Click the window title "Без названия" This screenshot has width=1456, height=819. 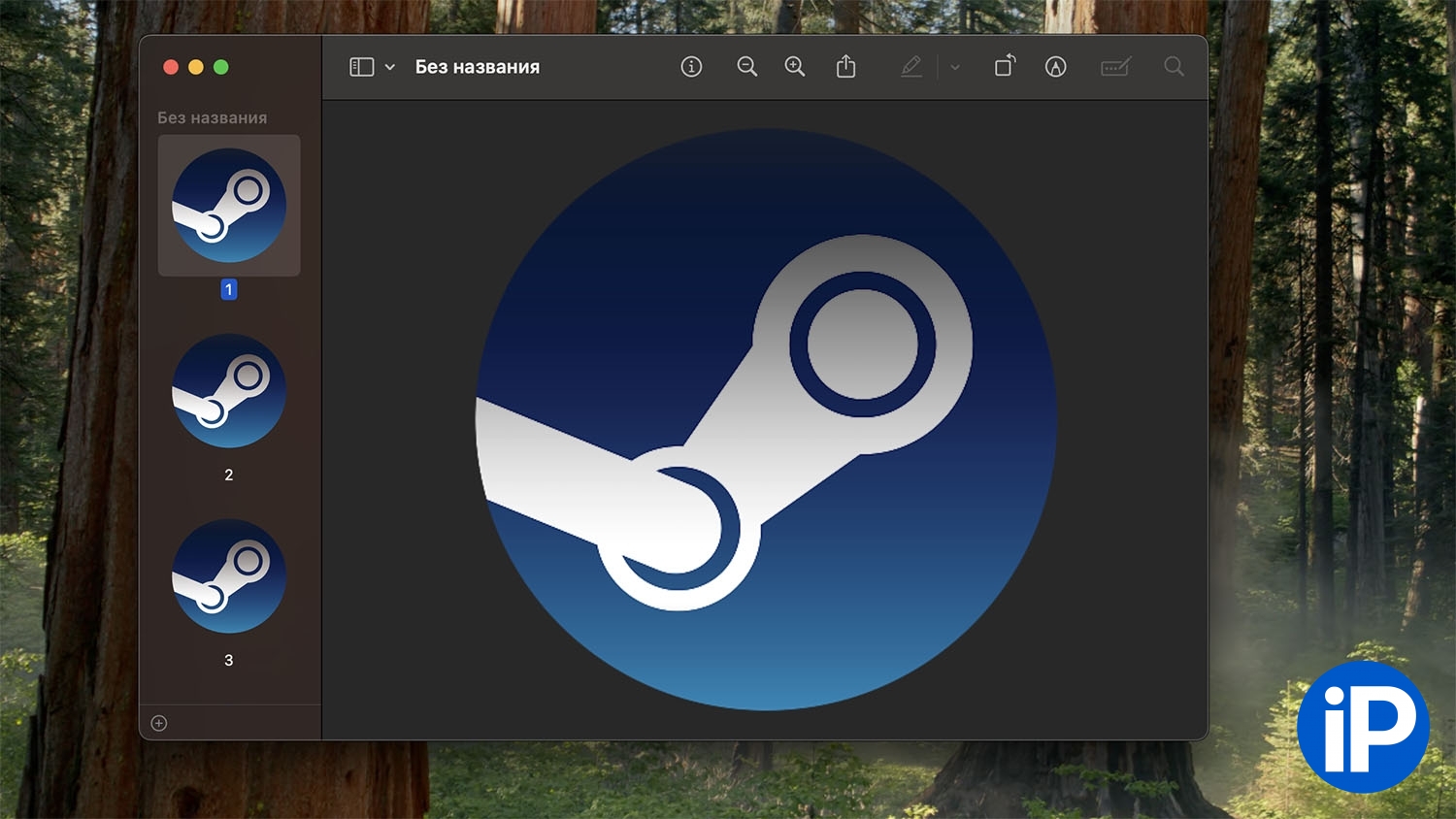point(478,67)
